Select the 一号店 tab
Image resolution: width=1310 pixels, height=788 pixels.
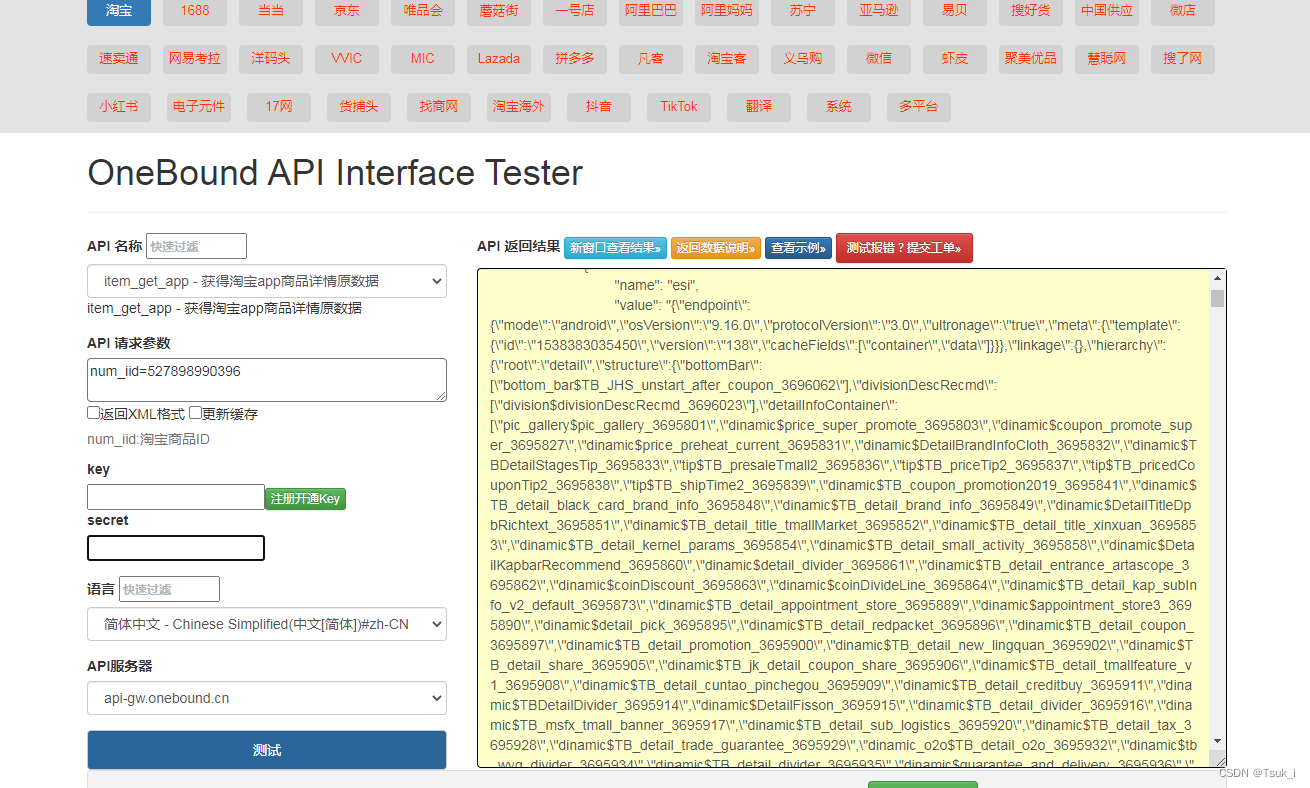575,11
